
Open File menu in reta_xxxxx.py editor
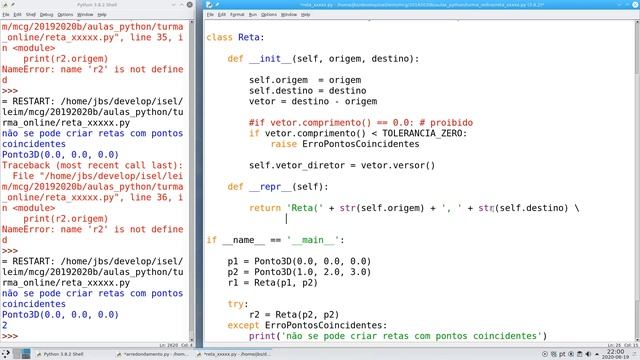(x=210, y=15)
